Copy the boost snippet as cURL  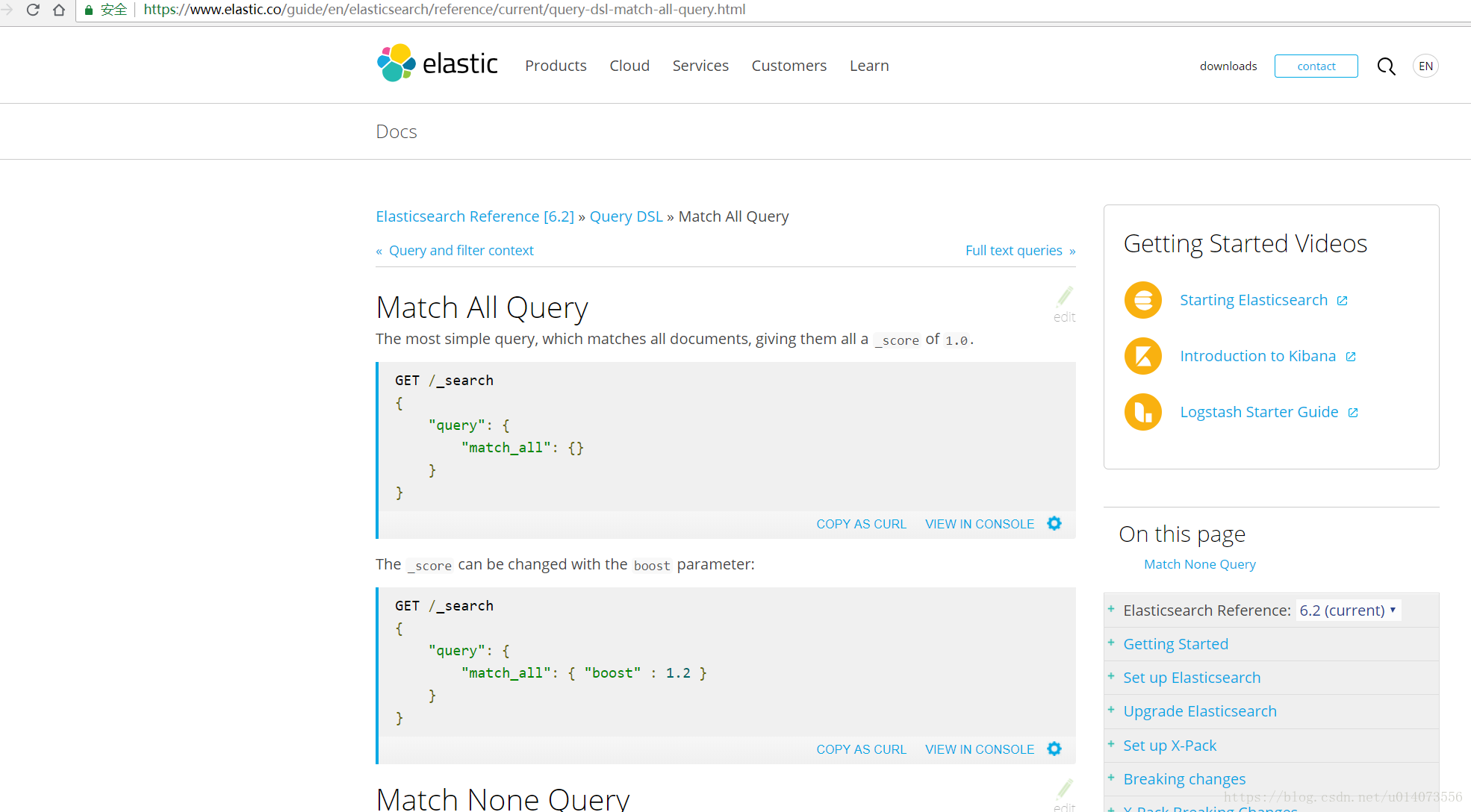(861, 749)
